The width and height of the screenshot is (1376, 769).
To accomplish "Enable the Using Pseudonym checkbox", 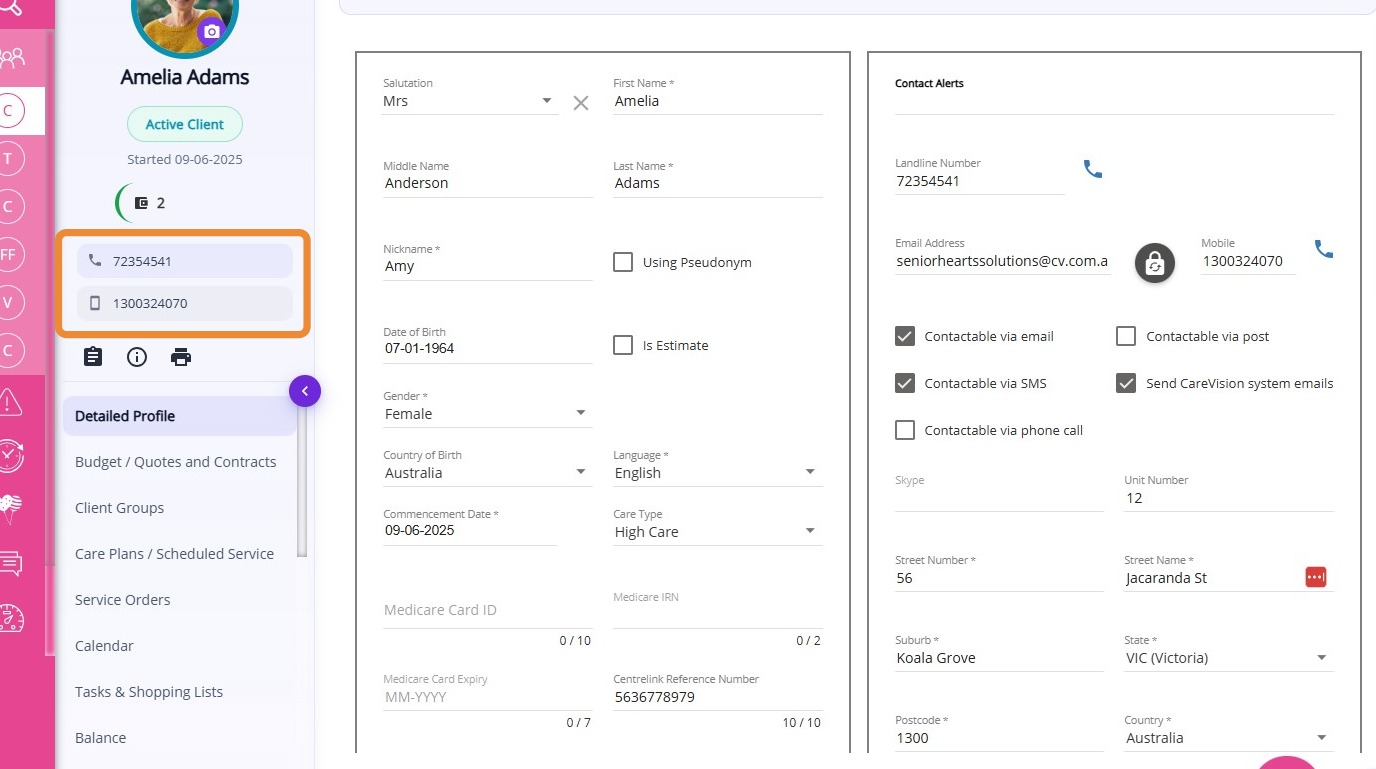I will (623, 262).
